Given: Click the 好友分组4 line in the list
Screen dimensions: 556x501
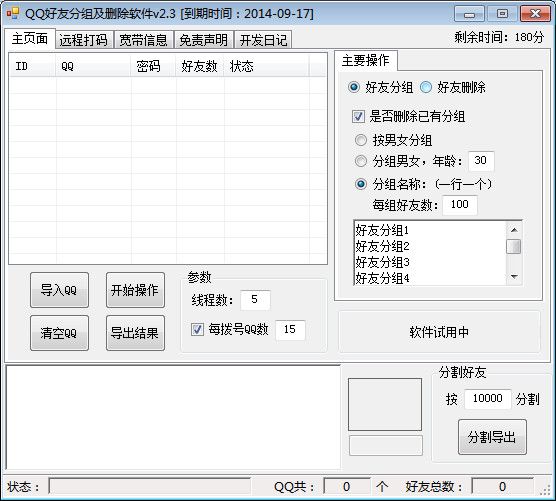Looking at the screenshot, I should [x=382, y=278].
